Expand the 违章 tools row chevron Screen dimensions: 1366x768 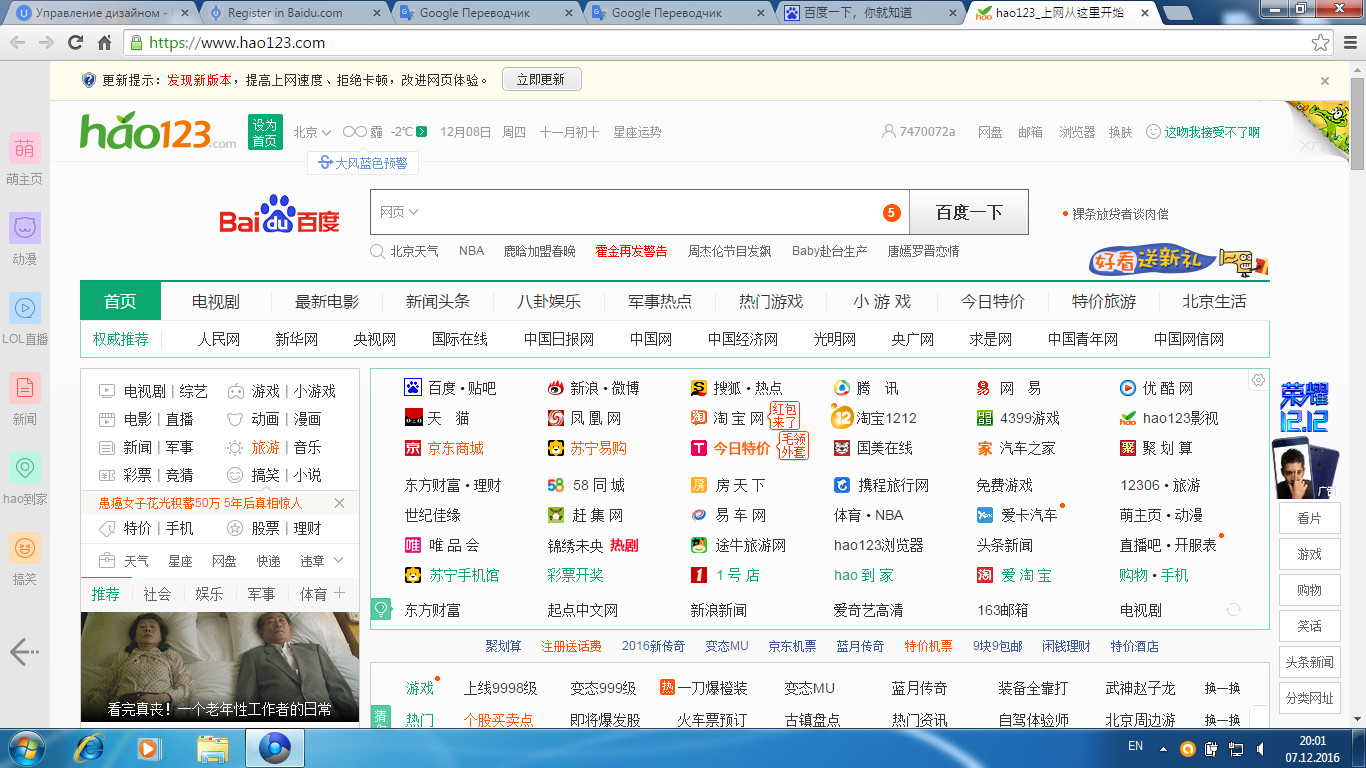click(338, 561)
